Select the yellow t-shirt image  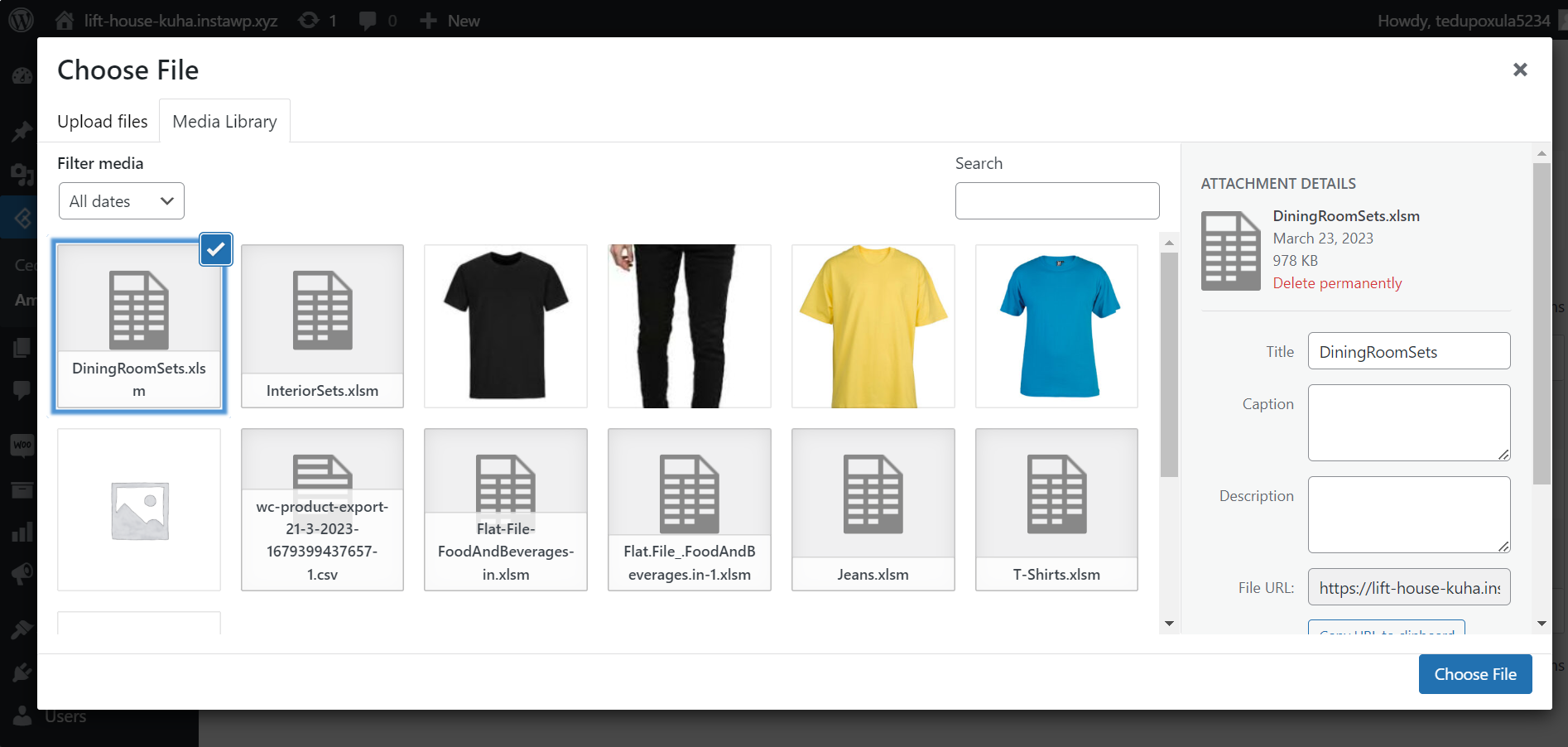[873, 326]
